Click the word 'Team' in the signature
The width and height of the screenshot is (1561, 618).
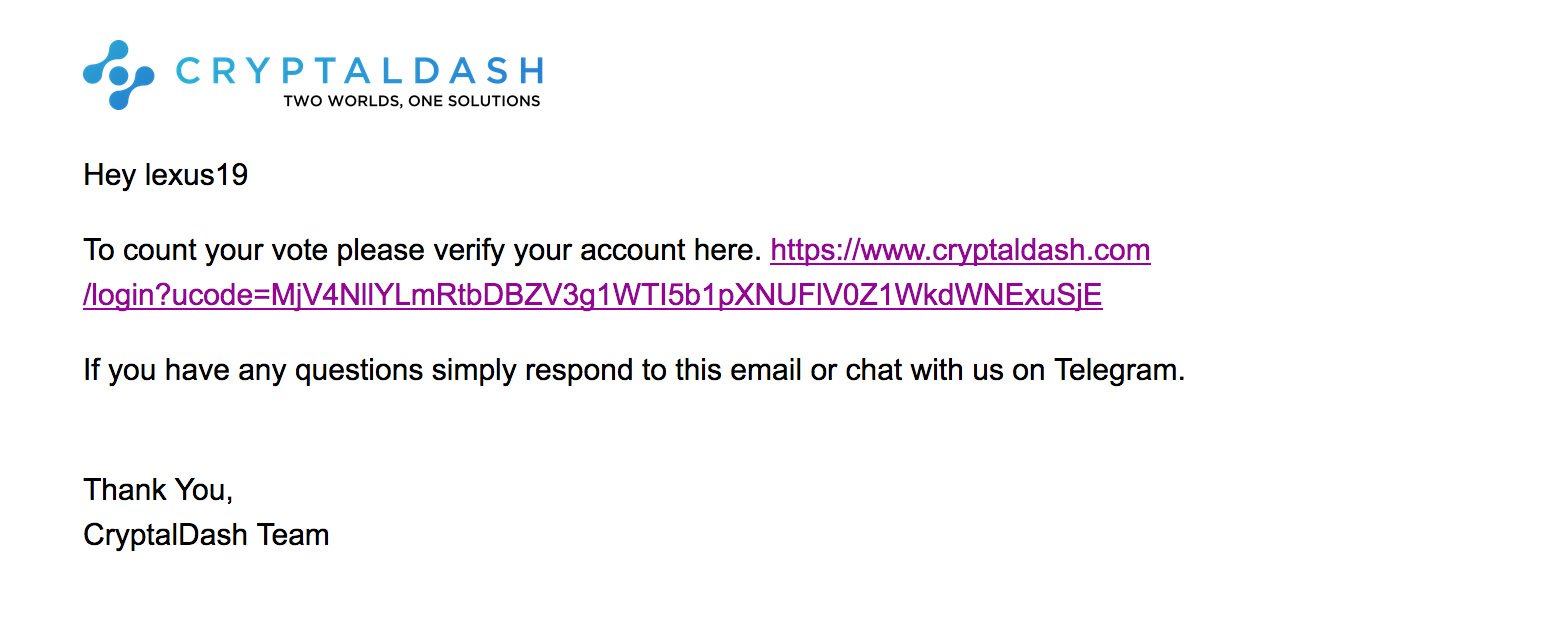tap(293, 535)
